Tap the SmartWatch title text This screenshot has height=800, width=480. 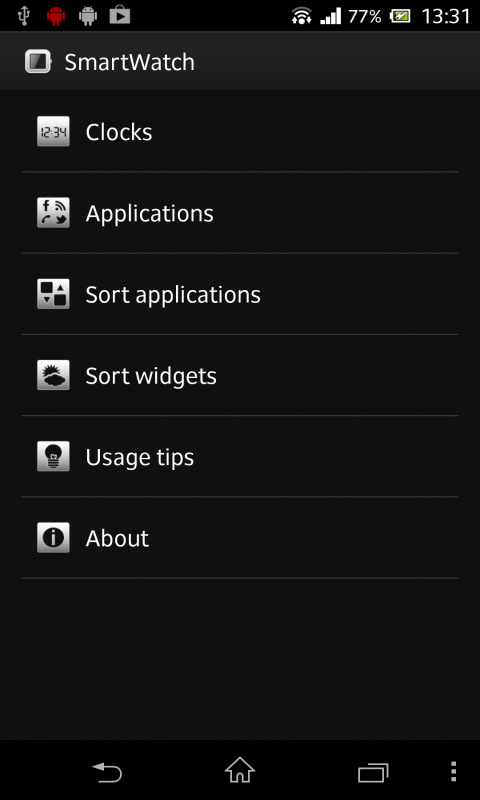[x=130, y=62]
